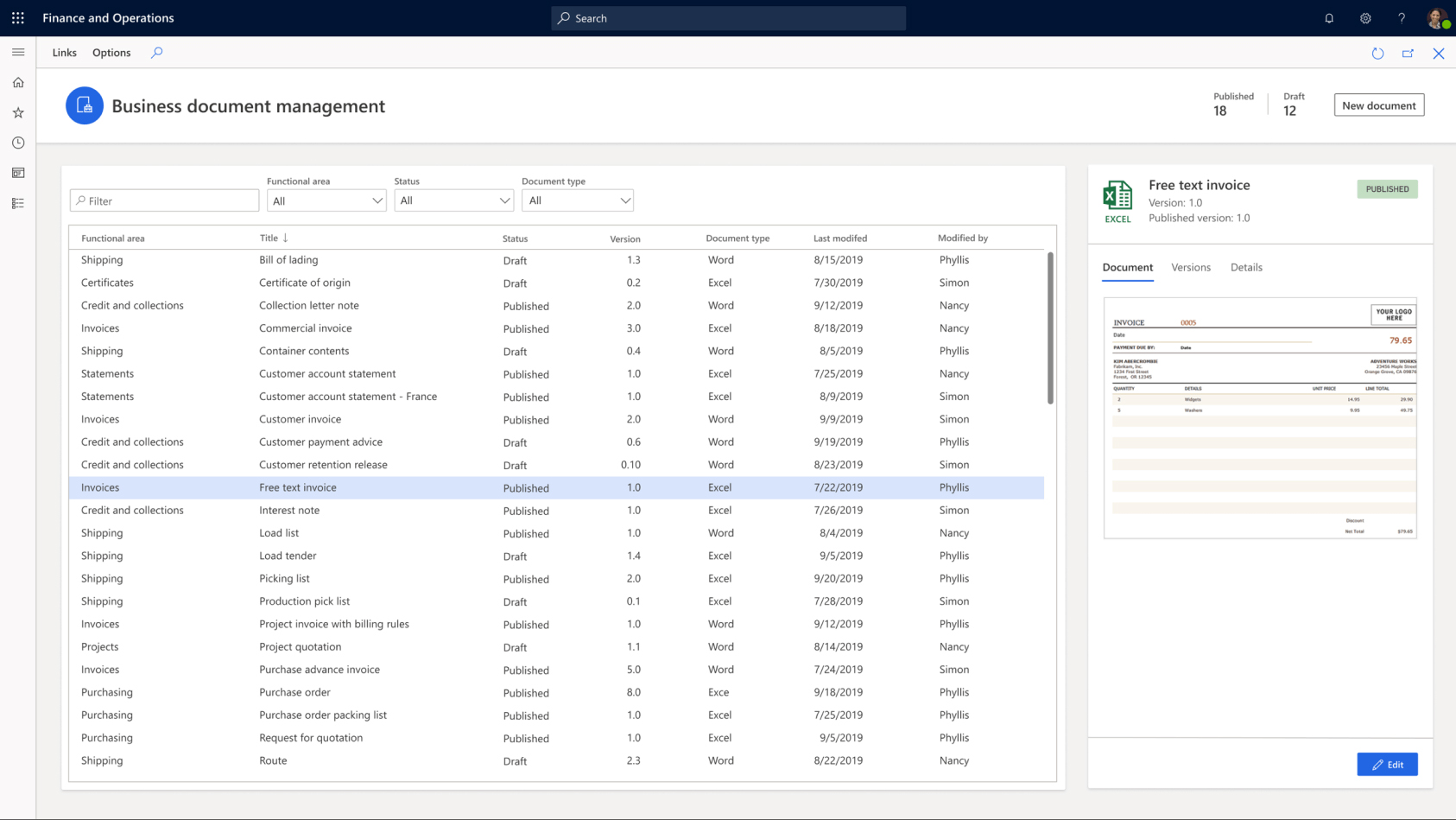Expand the hamburger navigation menu
Screen dimensions: 1456x820
point(18,53)
